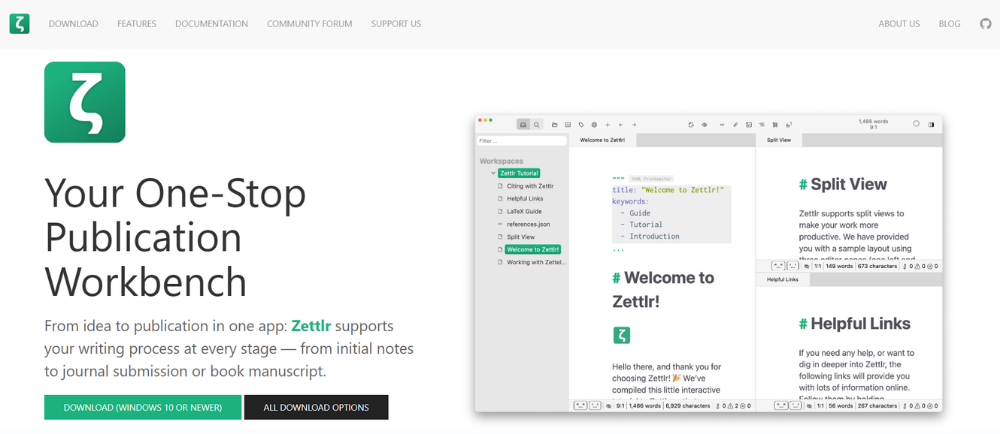Click the large green Zettlr logo
The image size is (1000, 434).
(x=84, y=102)
